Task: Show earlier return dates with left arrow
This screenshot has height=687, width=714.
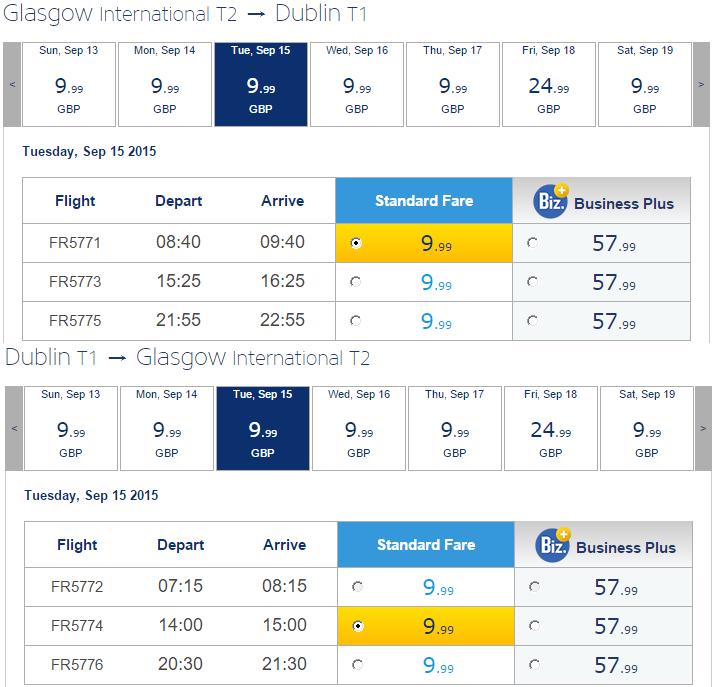Action: click(14, 429)
